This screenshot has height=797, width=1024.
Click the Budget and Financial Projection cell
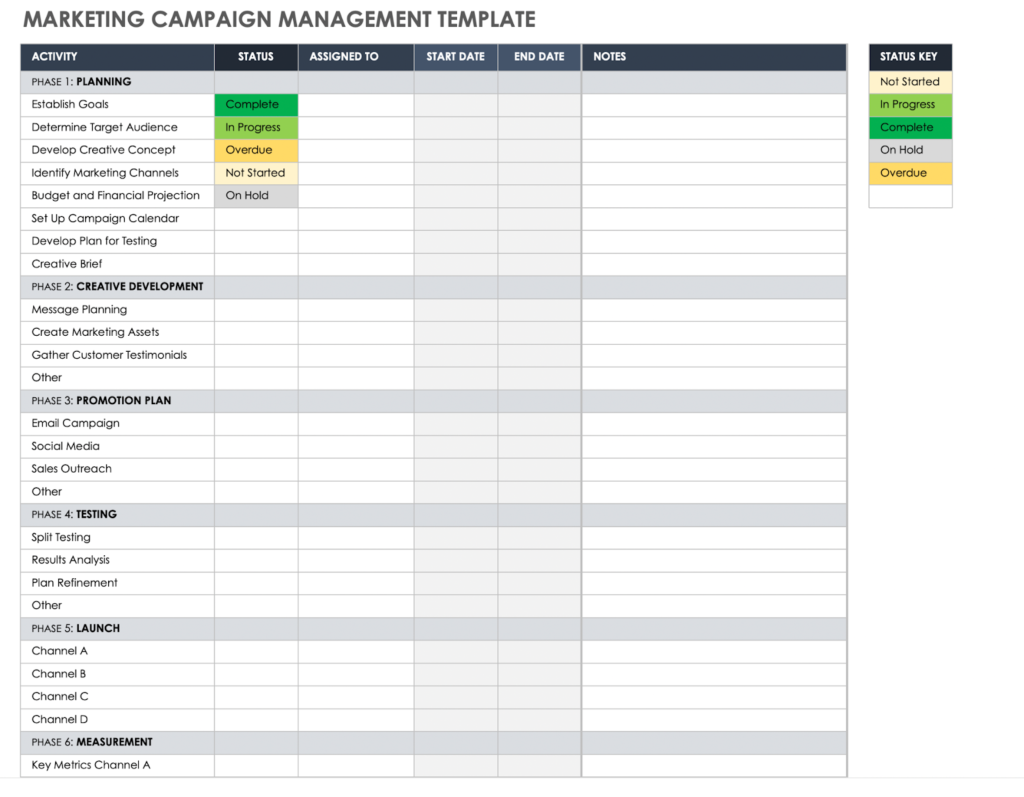[x=118, y=196]
